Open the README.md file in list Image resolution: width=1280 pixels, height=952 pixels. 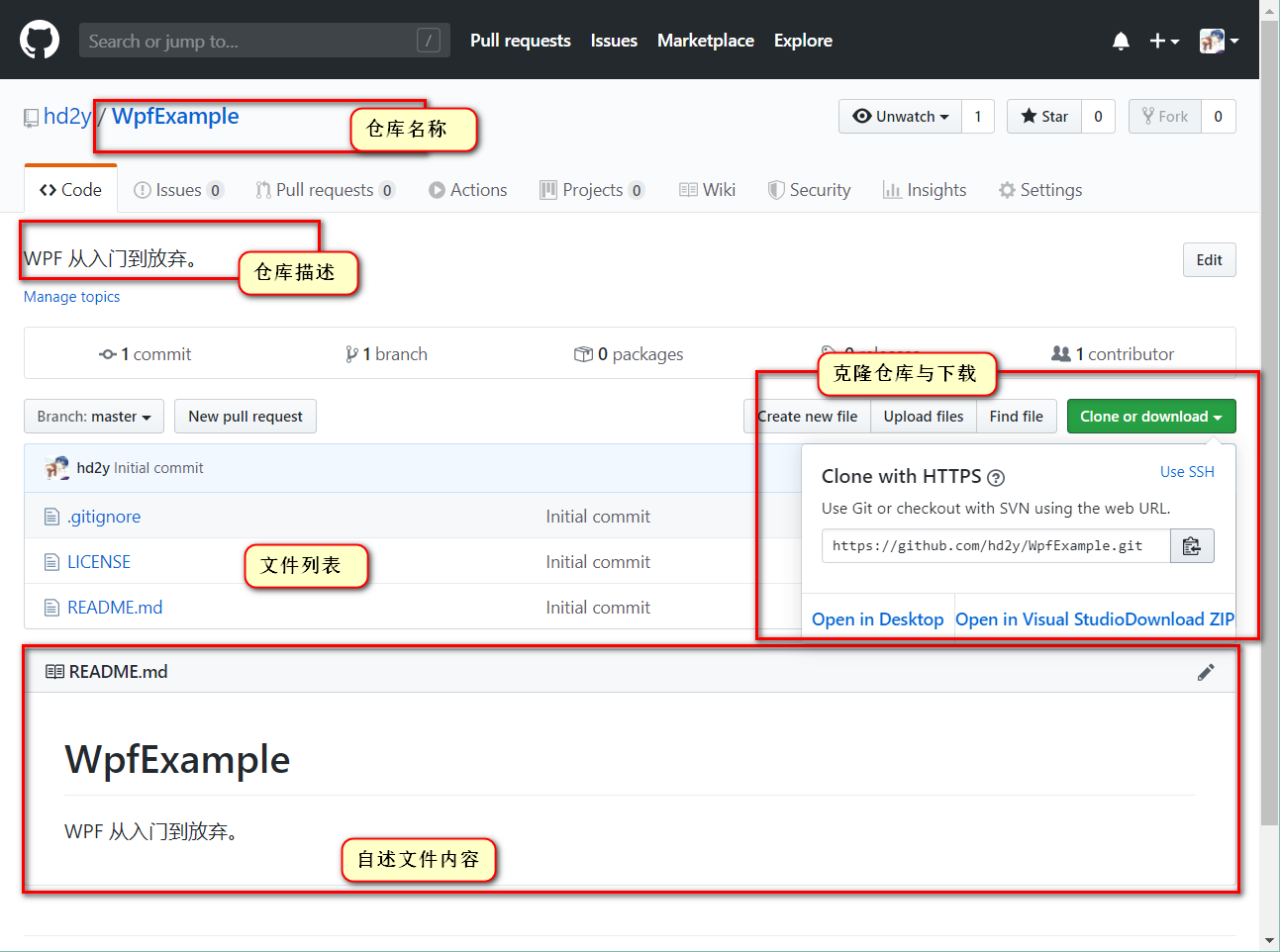click(x=115, y=608)
